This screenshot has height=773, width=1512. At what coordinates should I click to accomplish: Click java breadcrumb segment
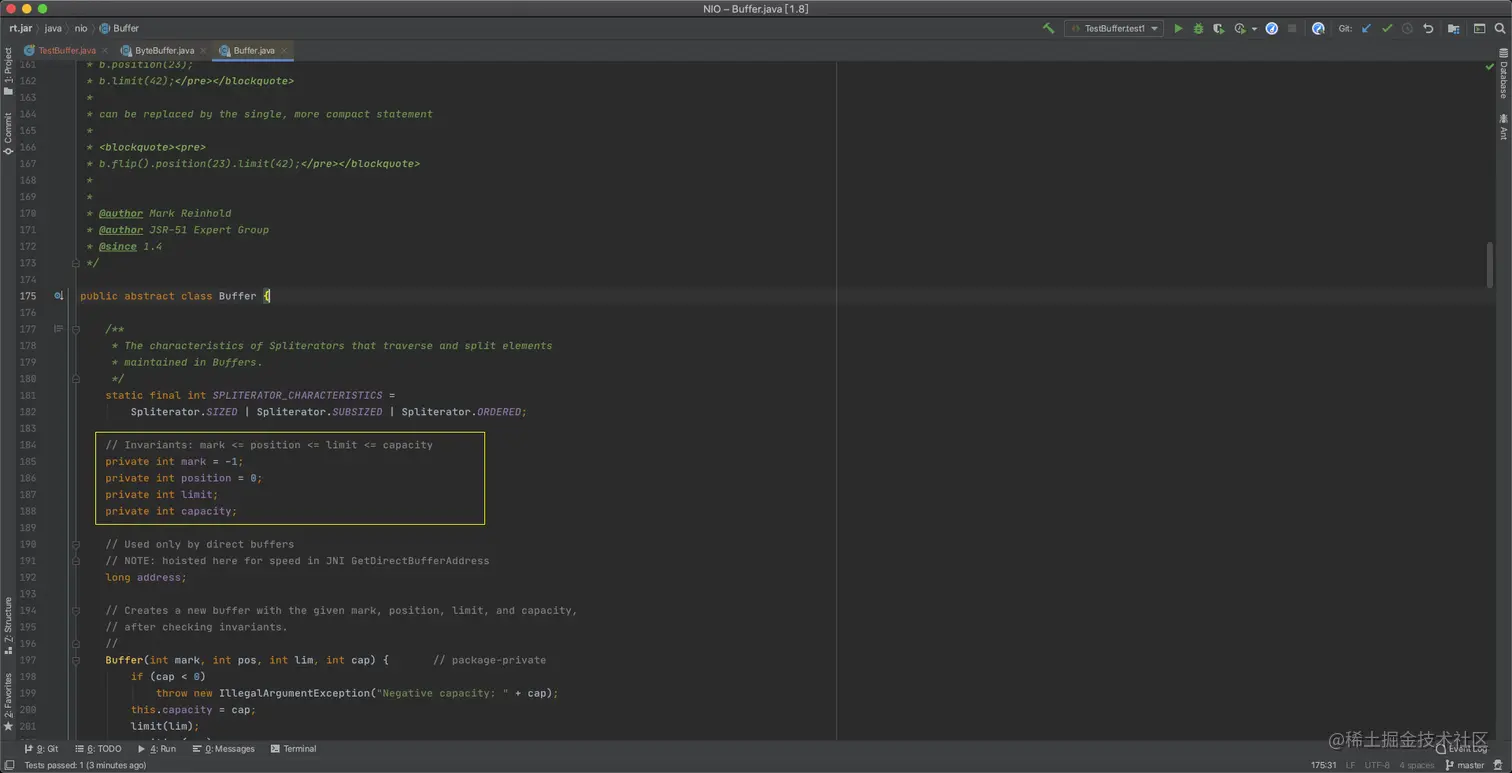(x=53, y=28)
